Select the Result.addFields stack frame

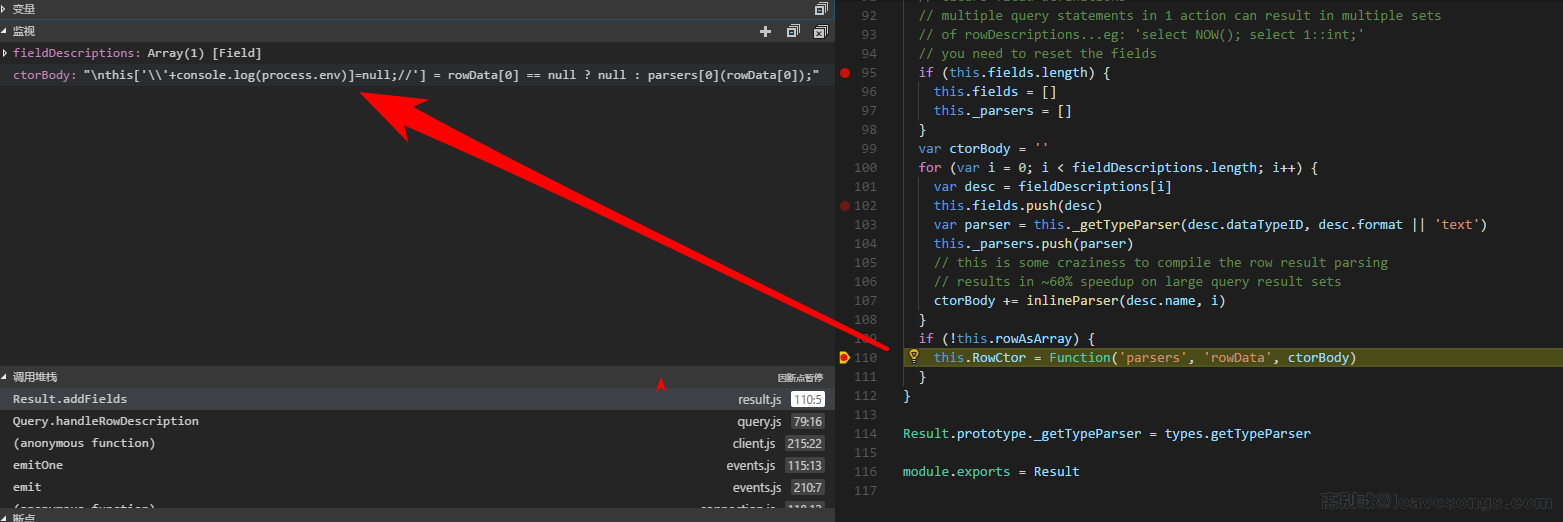coord(70,400)
